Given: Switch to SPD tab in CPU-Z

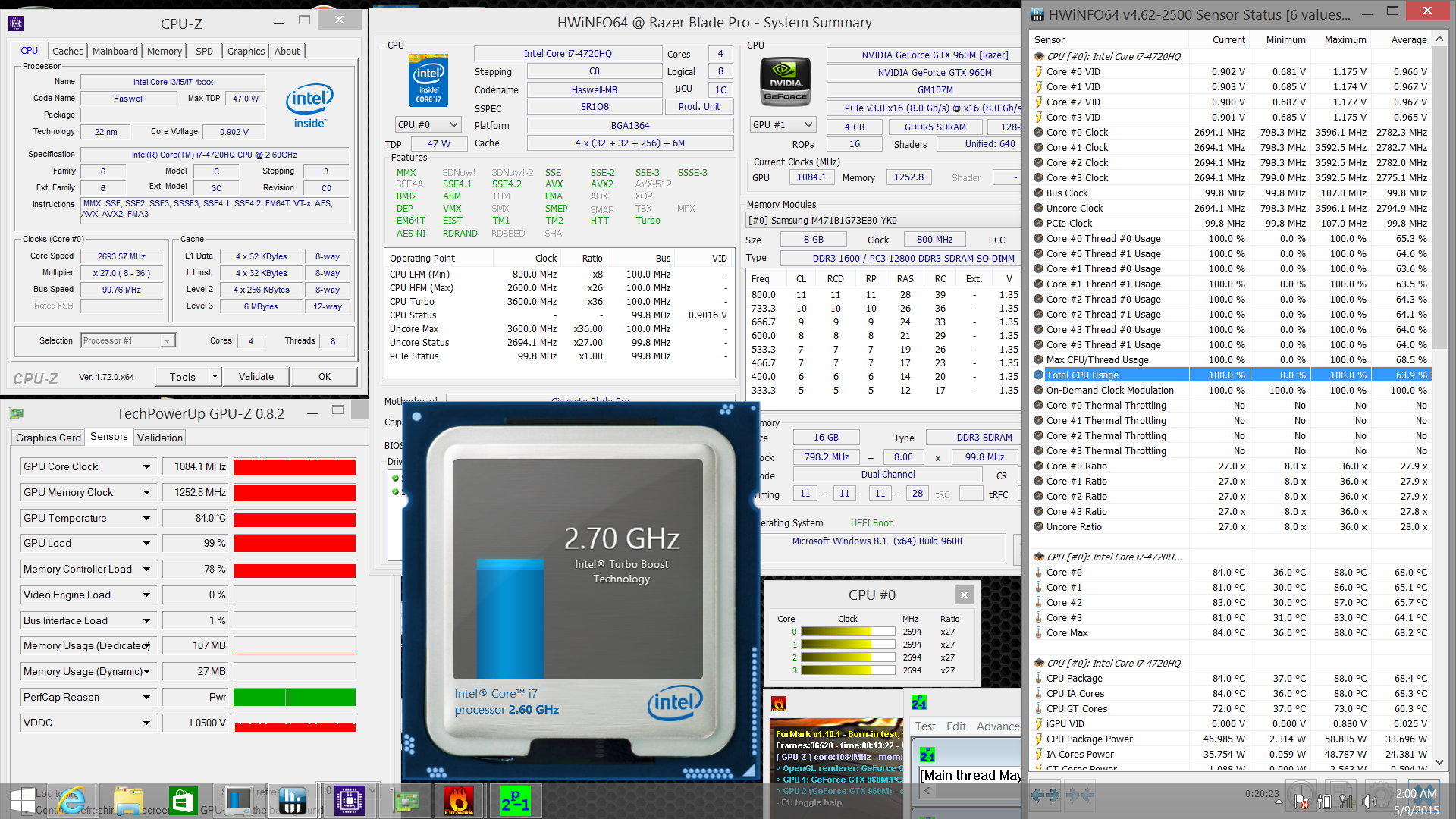Looking at the screenshot, I should pyautogui.click(x=204, y=51).
